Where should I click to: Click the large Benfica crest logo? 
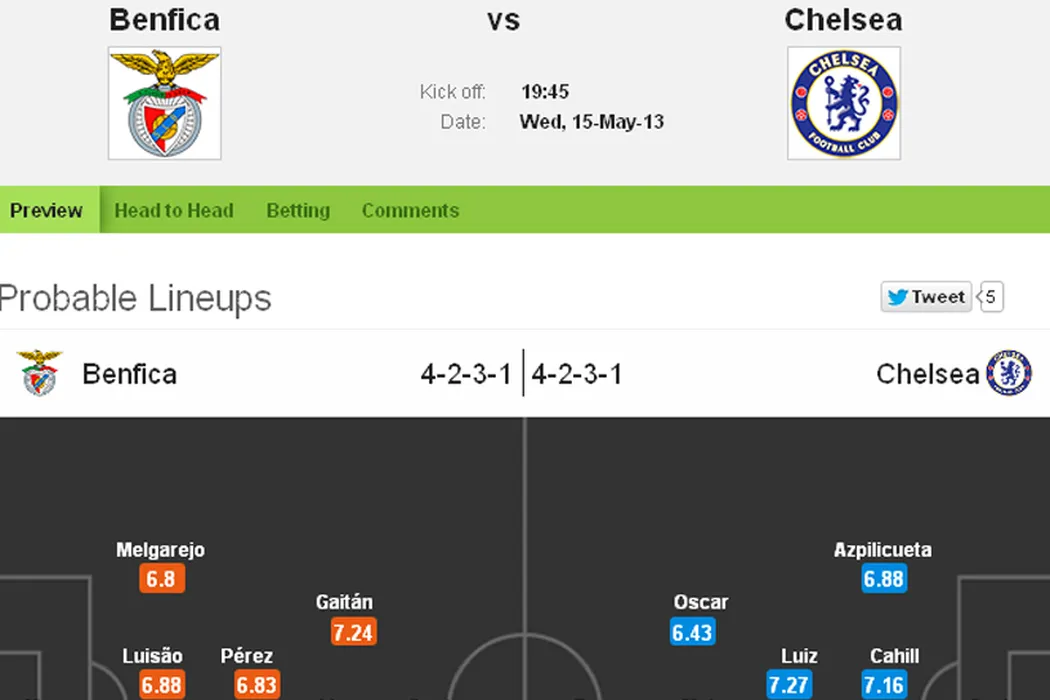pos(165,103)
